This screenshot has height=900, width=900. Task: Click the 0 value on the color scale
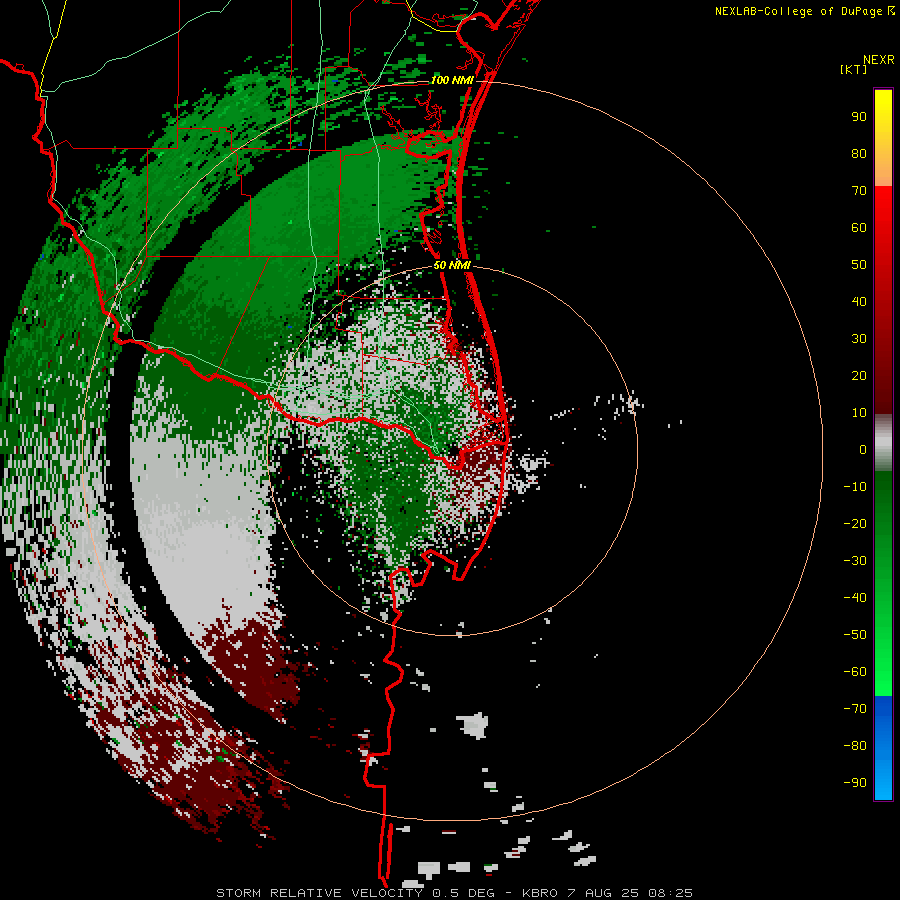(x=863, y=449)
